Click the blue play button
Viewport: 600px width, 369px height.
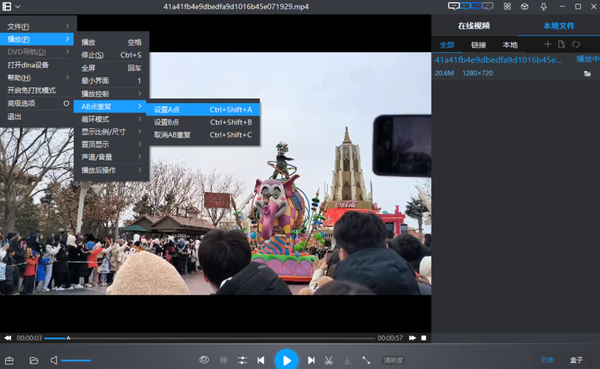[x=286, y=360]
